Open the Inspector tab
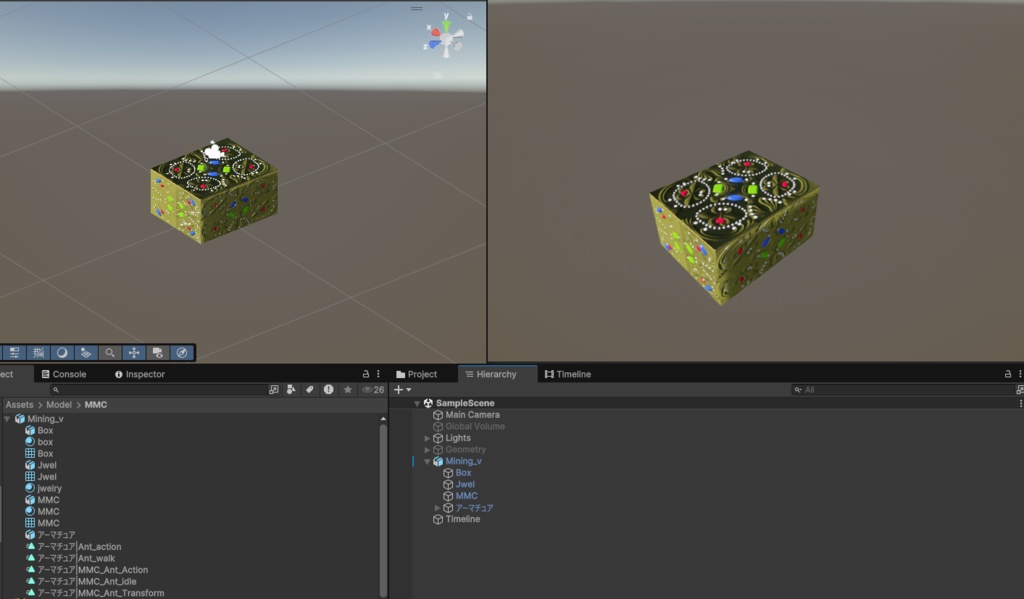Image resolution: width=1024 pixels, height=599 pixels. [x=140, y=374]
